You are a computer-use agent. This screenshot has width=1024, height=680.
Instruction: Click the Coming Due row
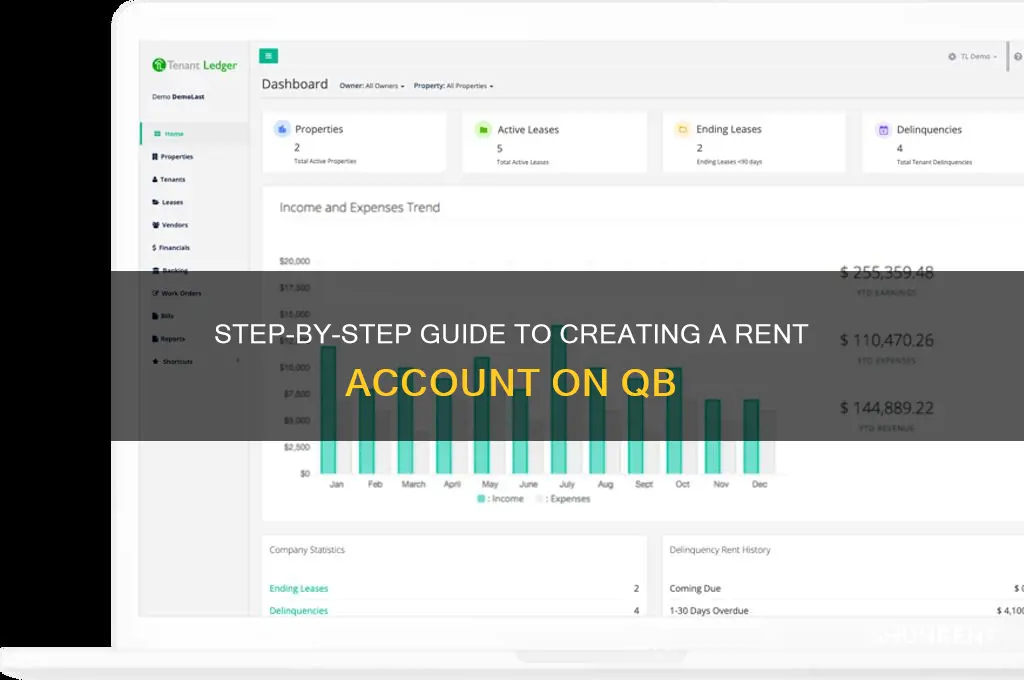pyautogui.click(x=846, y=589)
